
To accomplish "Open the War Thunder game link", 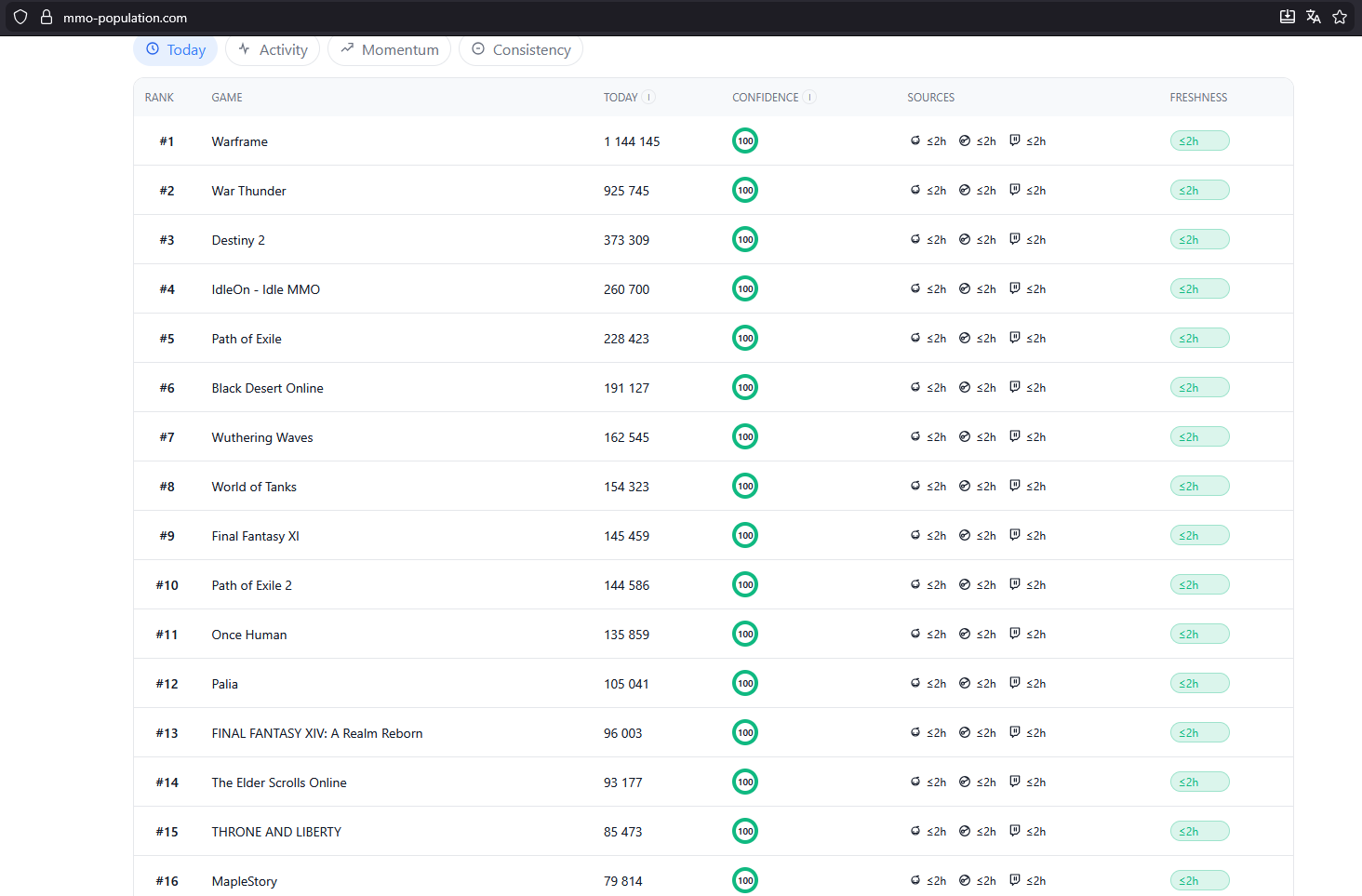I will (248, 191).
